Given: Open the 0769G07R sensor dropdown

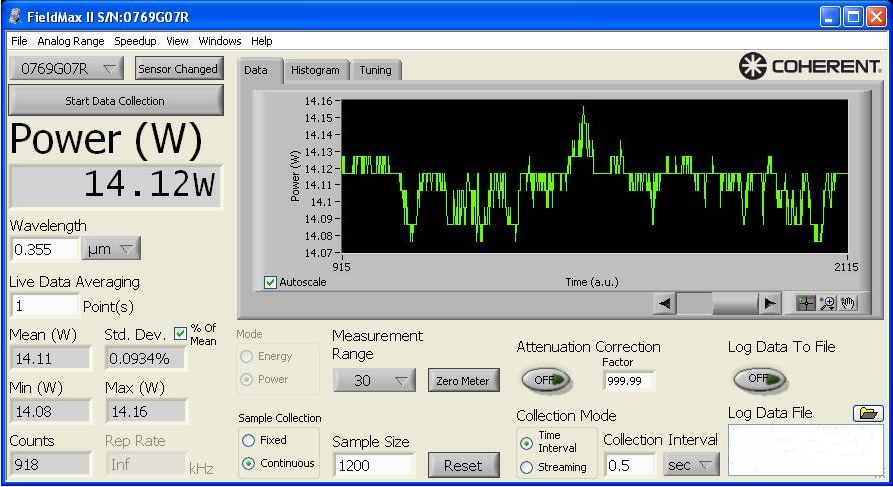Looking at the screenshot, I should pos(66,69).
